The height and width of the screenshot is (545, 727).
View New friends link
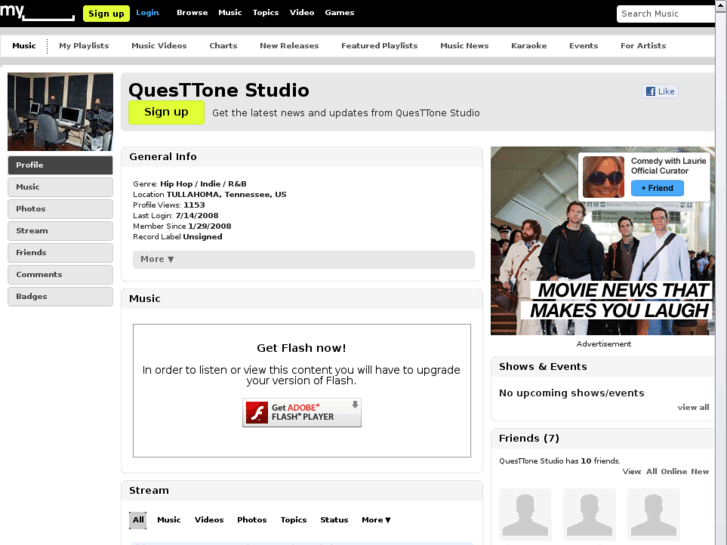coord(700,471)
